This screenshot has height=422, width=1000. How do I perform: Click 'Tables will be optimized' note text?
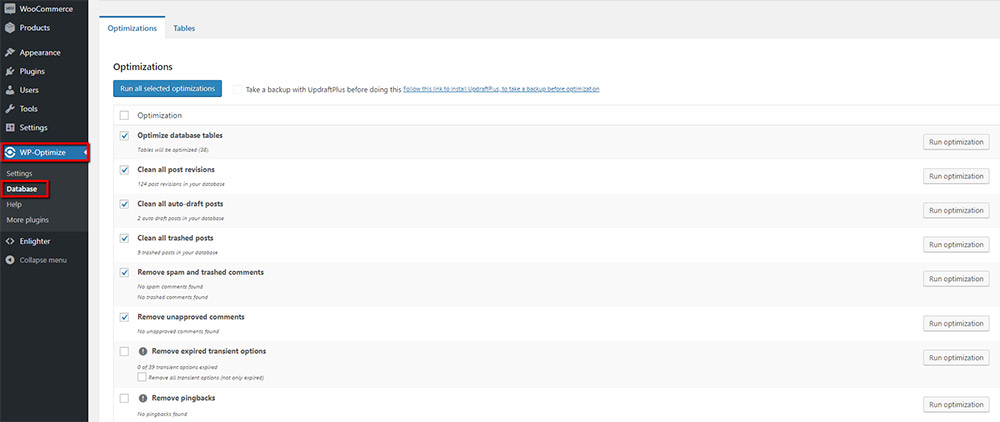pyautogui.click(x=173, y=150)
